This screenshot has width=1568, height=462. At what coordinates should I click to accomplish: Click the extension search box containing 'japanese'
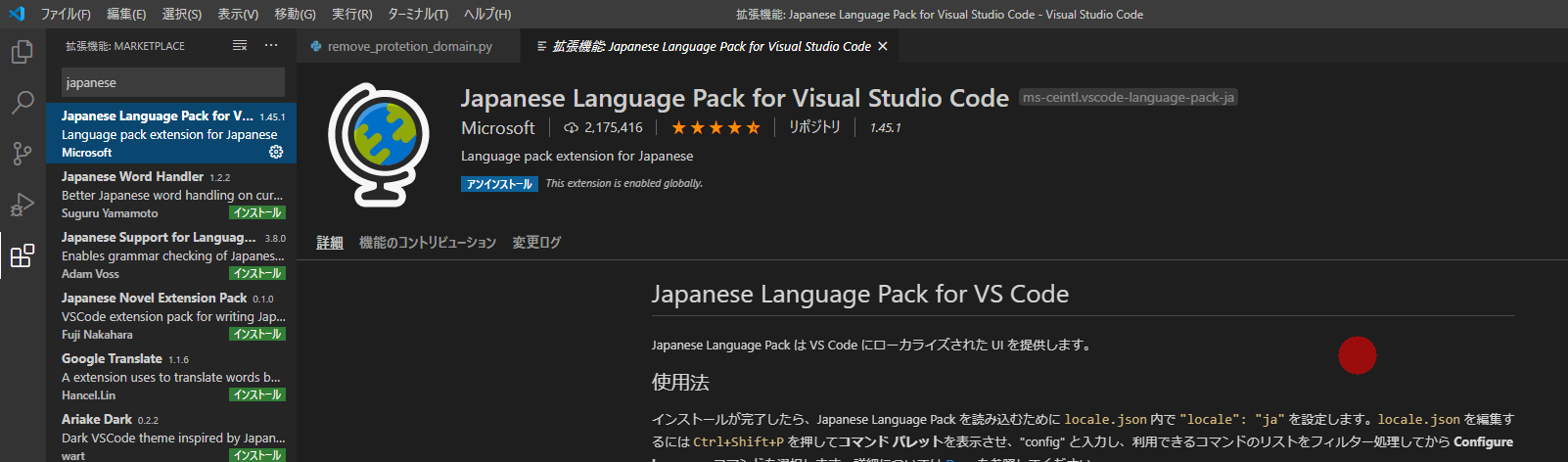[x=173, y=82]
